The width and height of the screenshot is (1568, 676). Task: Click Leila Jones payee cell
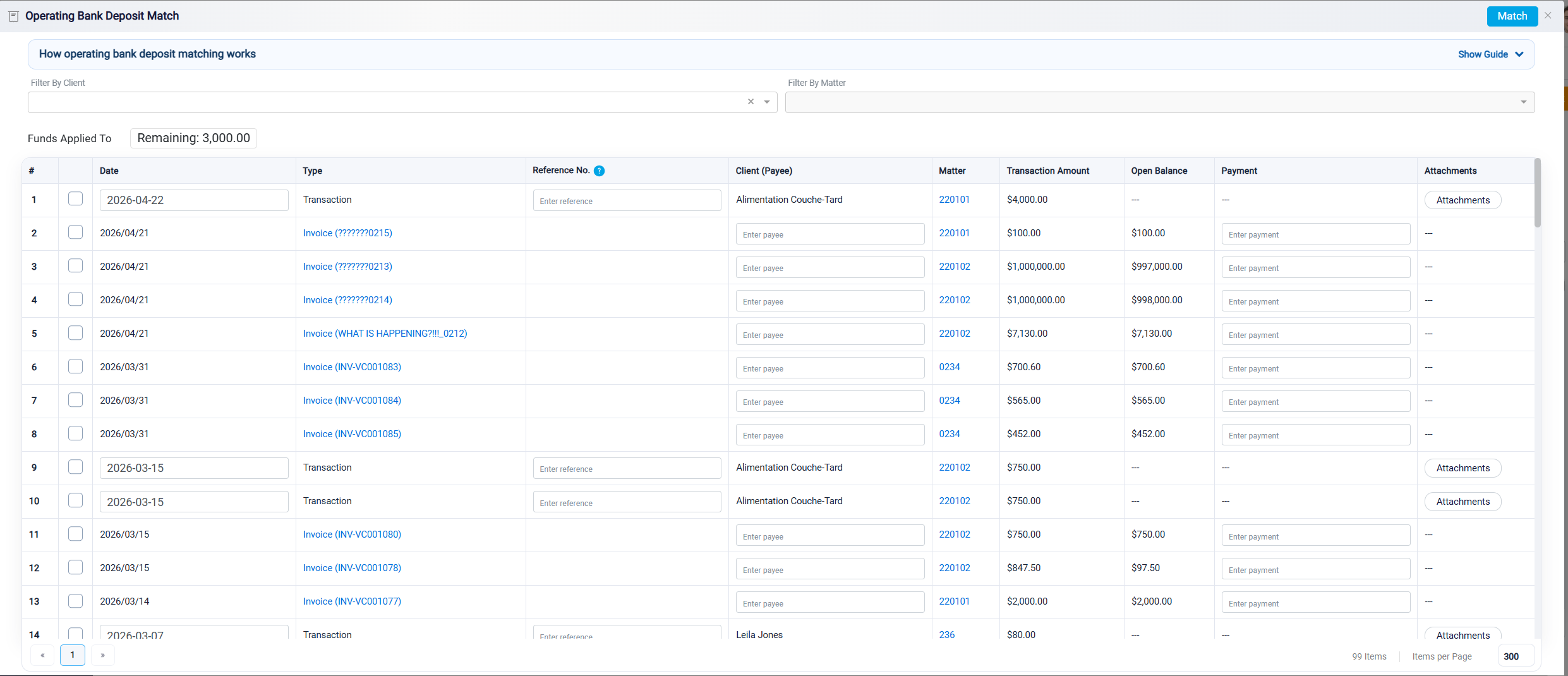pyautogui.click(x=759, y=634)
